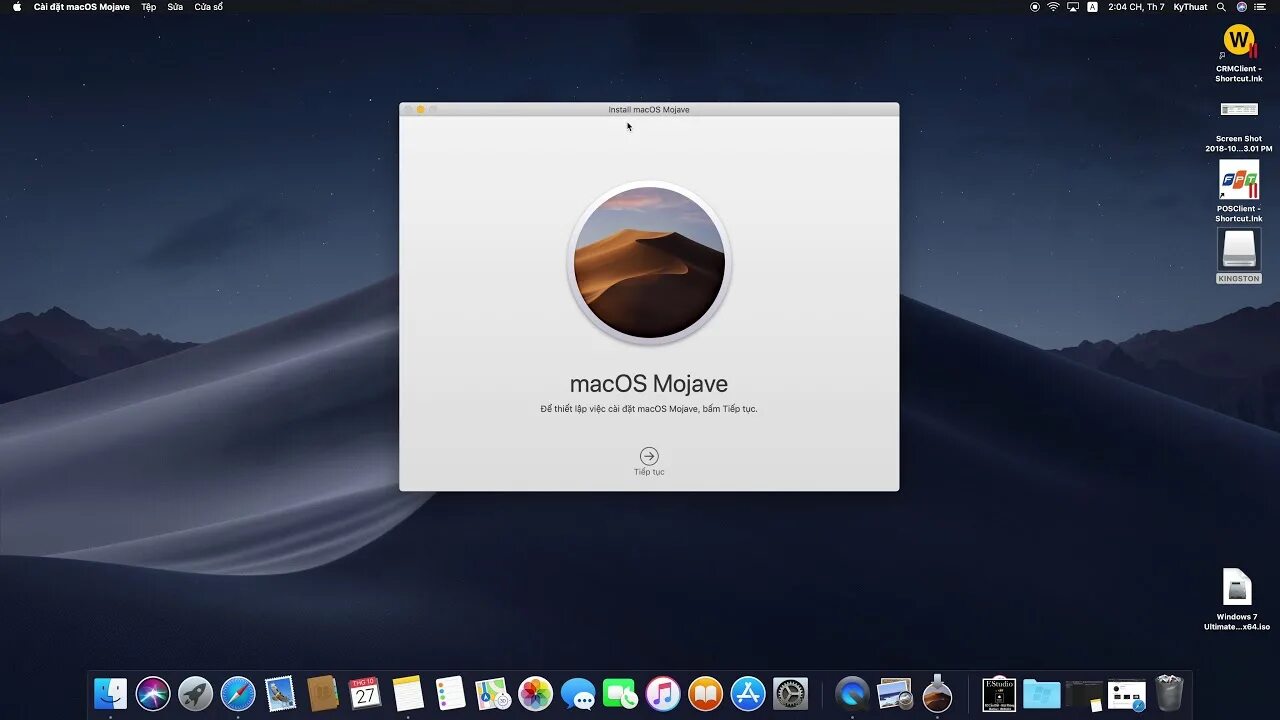Open Contacts from the Dock

point(323,693)
